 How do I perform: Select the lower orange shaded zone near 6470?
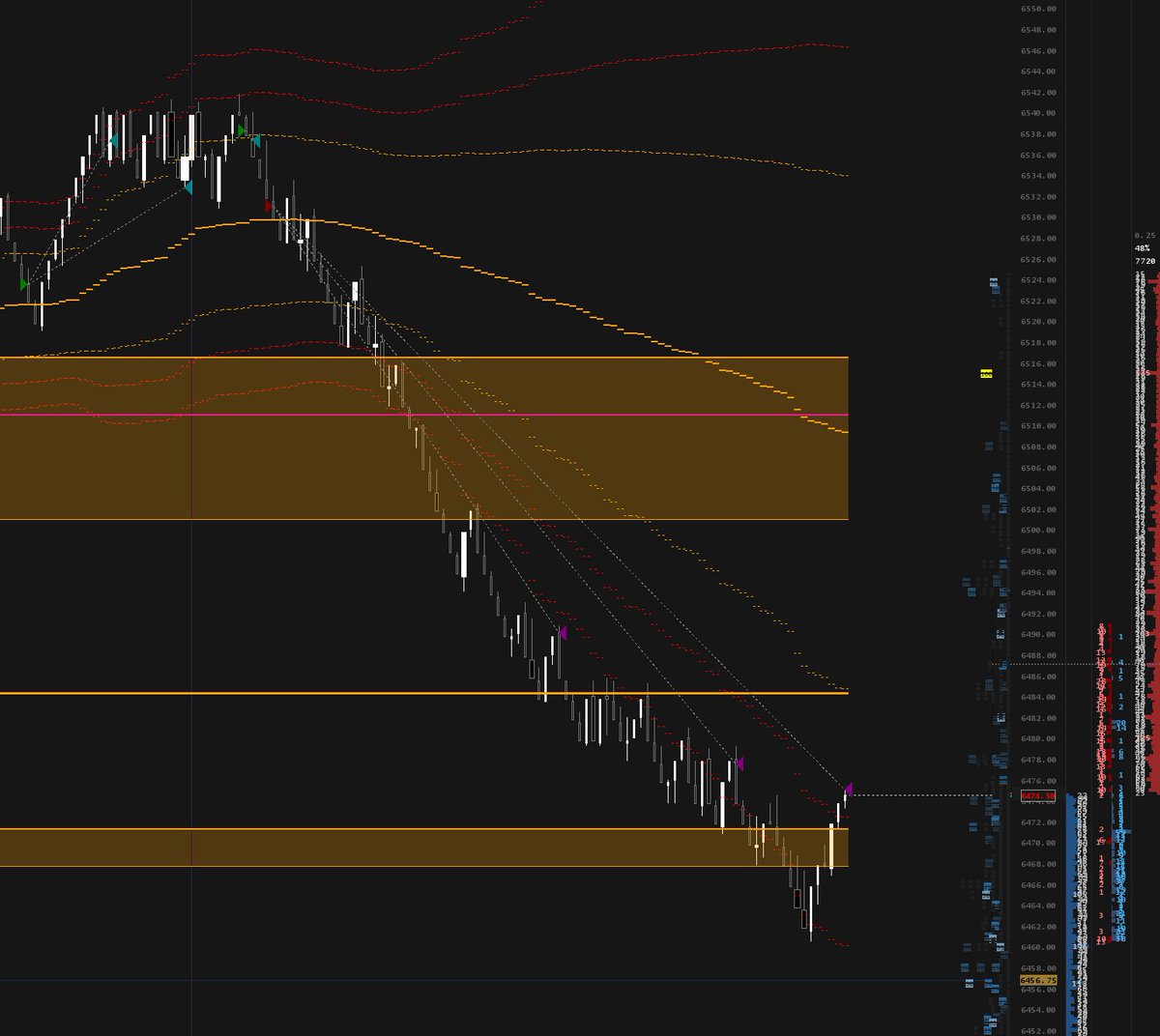pyautogui.click(x=424, y=848)
